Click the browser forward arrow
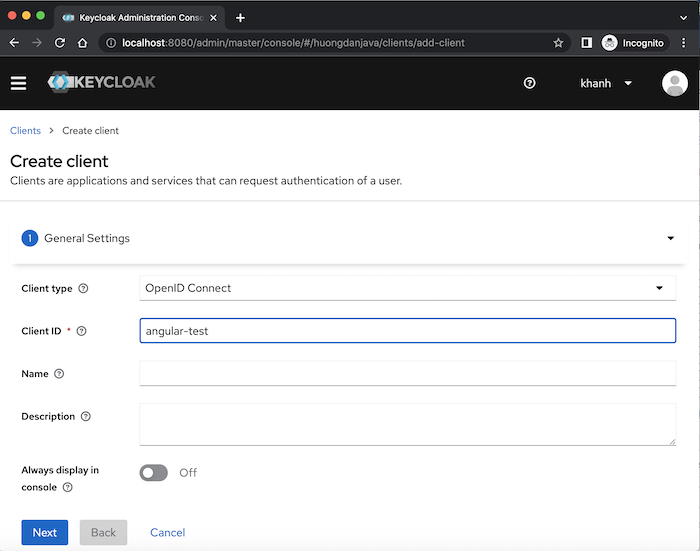The height and width of the screenshot is (551, 700). [x=37, y=43]
